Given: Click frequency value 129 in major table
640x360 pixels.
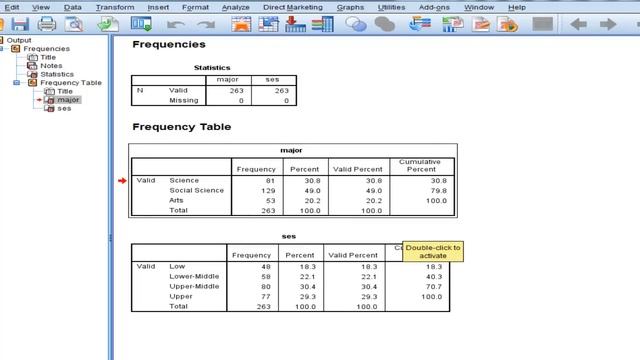Looking at the screenshot, I should tap(268, 191).
